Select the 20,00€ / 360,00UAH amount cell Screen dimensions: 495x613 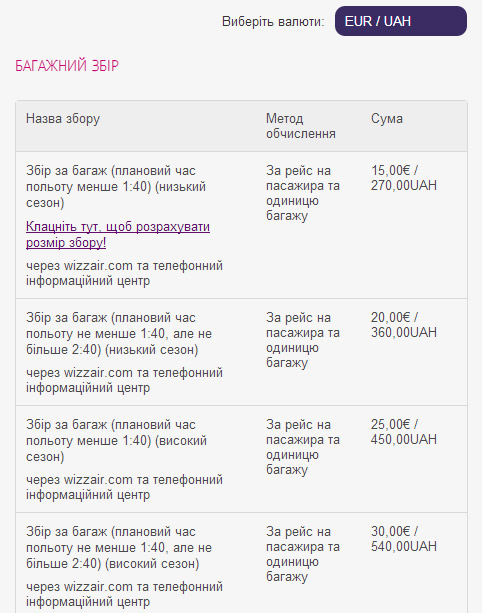coord(404,325)
